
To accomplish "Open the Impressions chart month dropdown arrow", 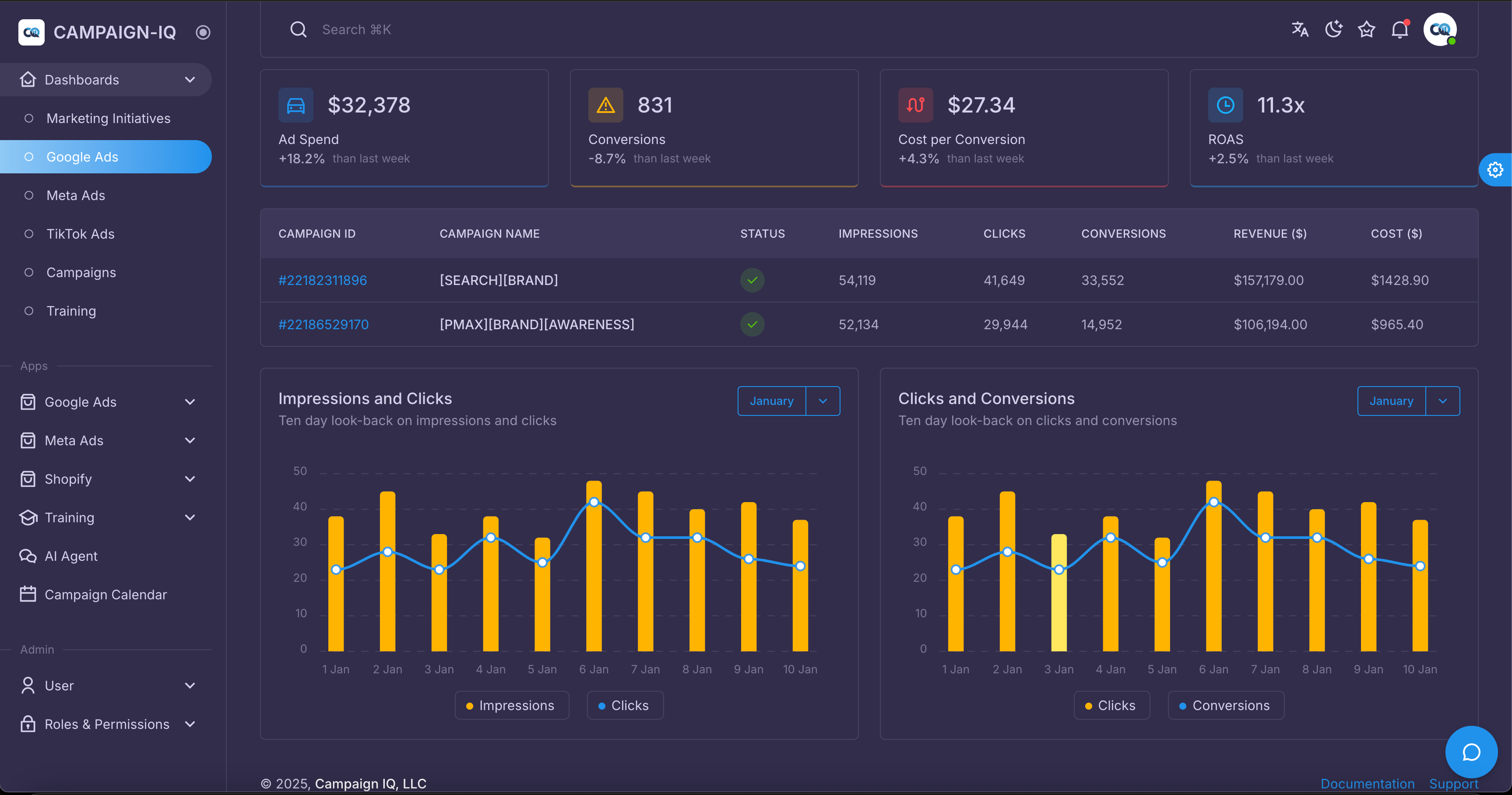I will (x=823, y=401).
